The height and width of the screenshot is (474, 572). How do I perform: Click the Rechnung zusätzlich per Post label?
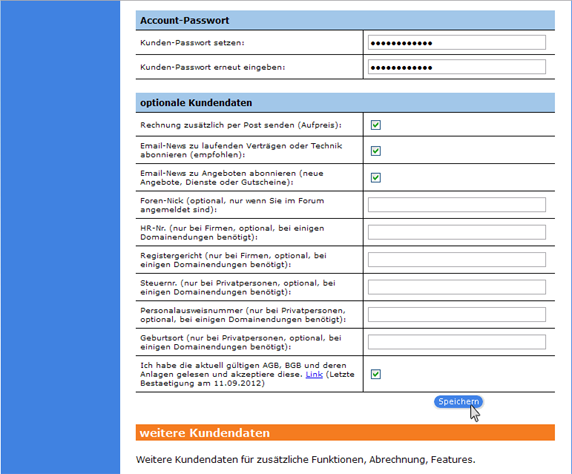(241, 125)
